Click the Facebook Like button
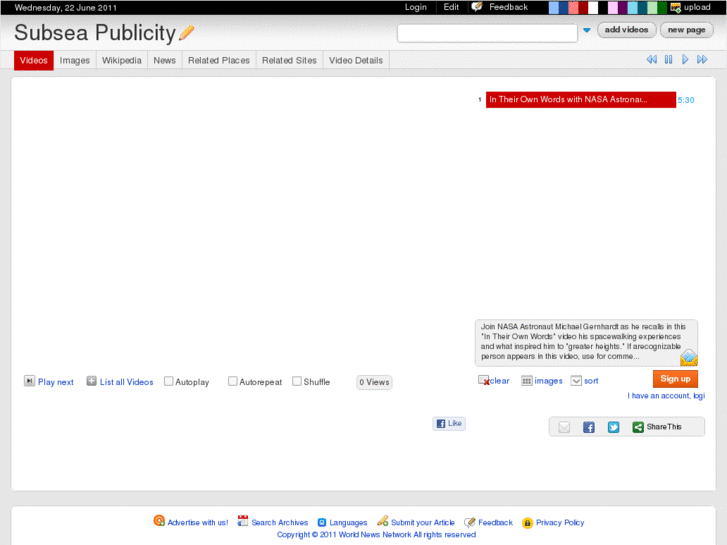The image size is (727, 545). click(449, 423)
